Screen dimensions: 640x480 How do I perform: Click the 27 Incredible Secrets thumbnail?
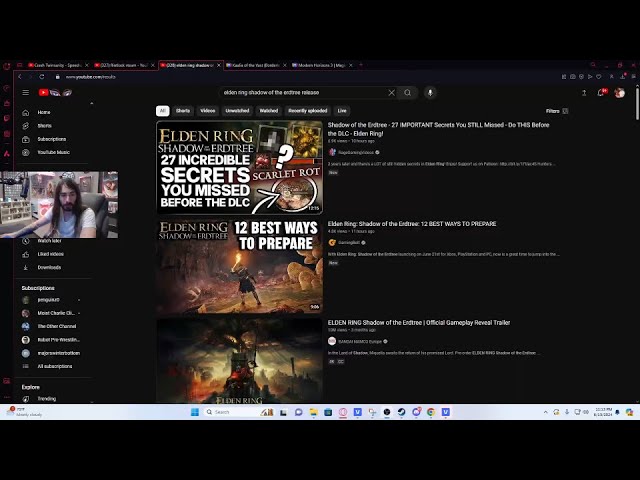coord(239,167)
